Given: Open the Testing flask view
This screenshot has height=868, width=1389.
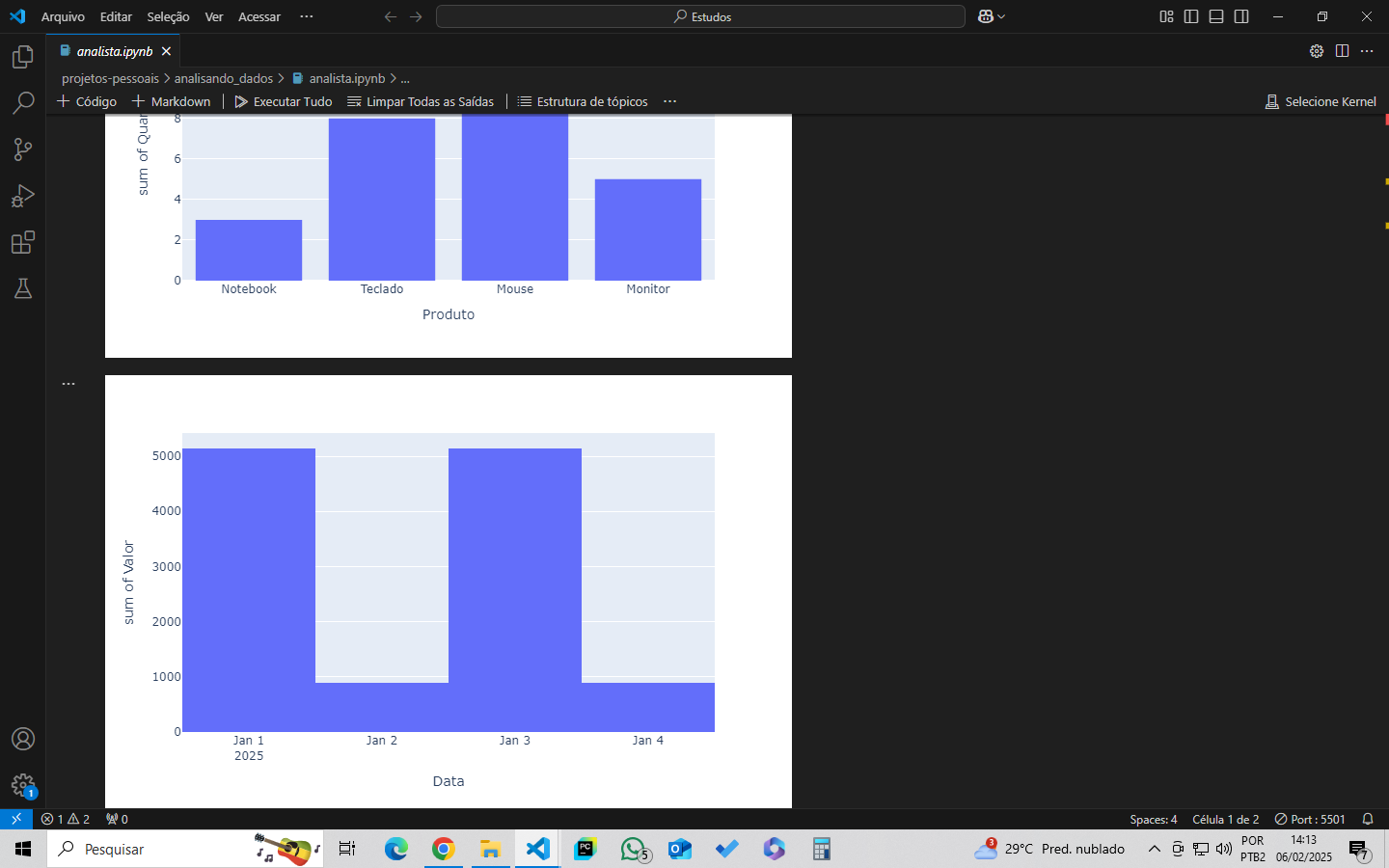Looking at the screenshot, I should point(23,288).
